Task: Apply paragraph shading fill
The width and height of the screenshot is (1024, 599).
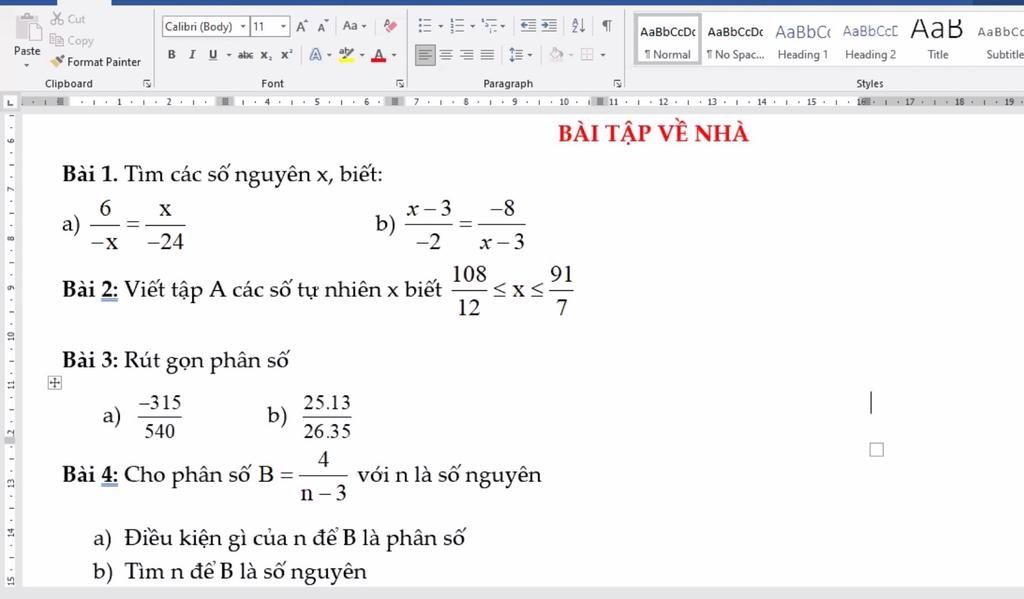Action: point(556,55)
